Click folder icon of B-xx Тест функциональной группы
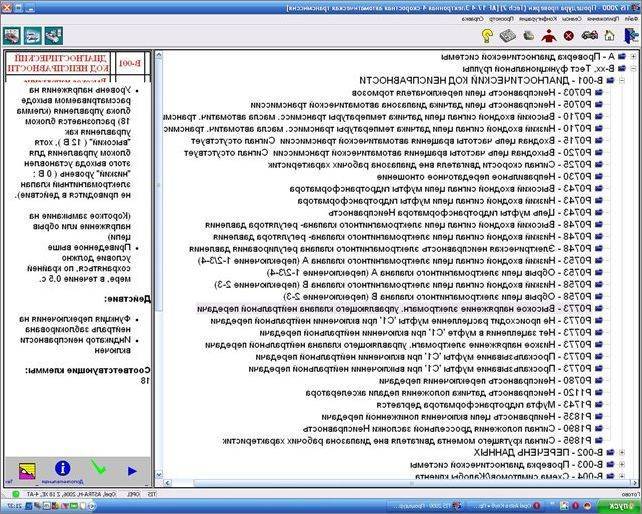The height and width of the screenshot is (514, 642). tap(622, 68)
